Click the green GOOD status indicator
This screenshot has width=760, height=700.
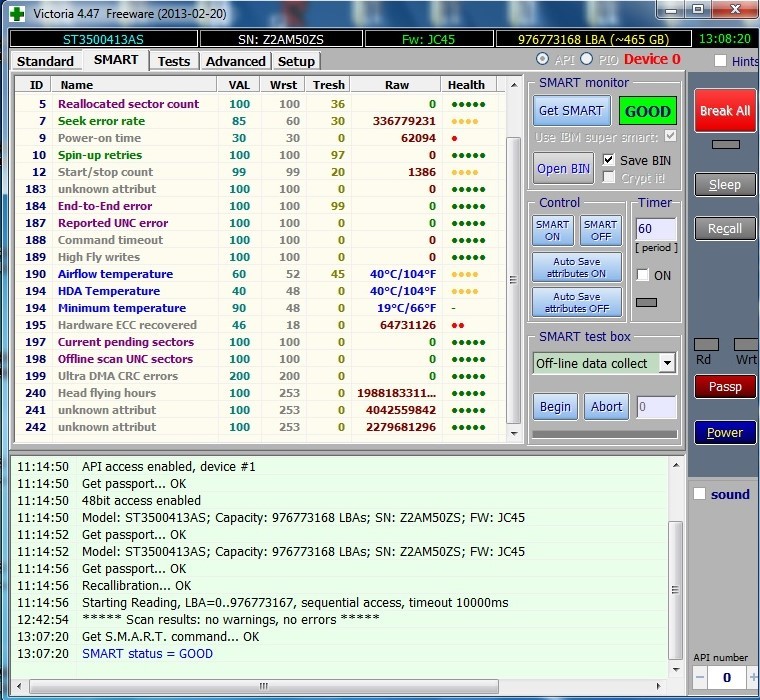click(x=648, y=111)
